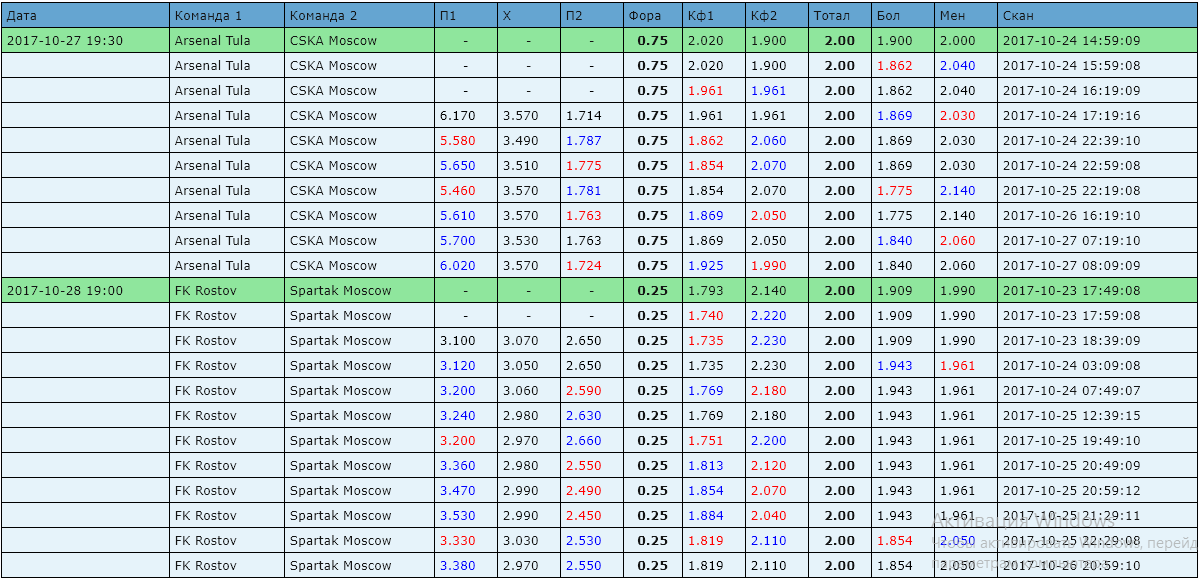The height and width of the screenshot is (578, 1199).
Task: Click the Кф1 value 1.793
Action: pos(705,291)
